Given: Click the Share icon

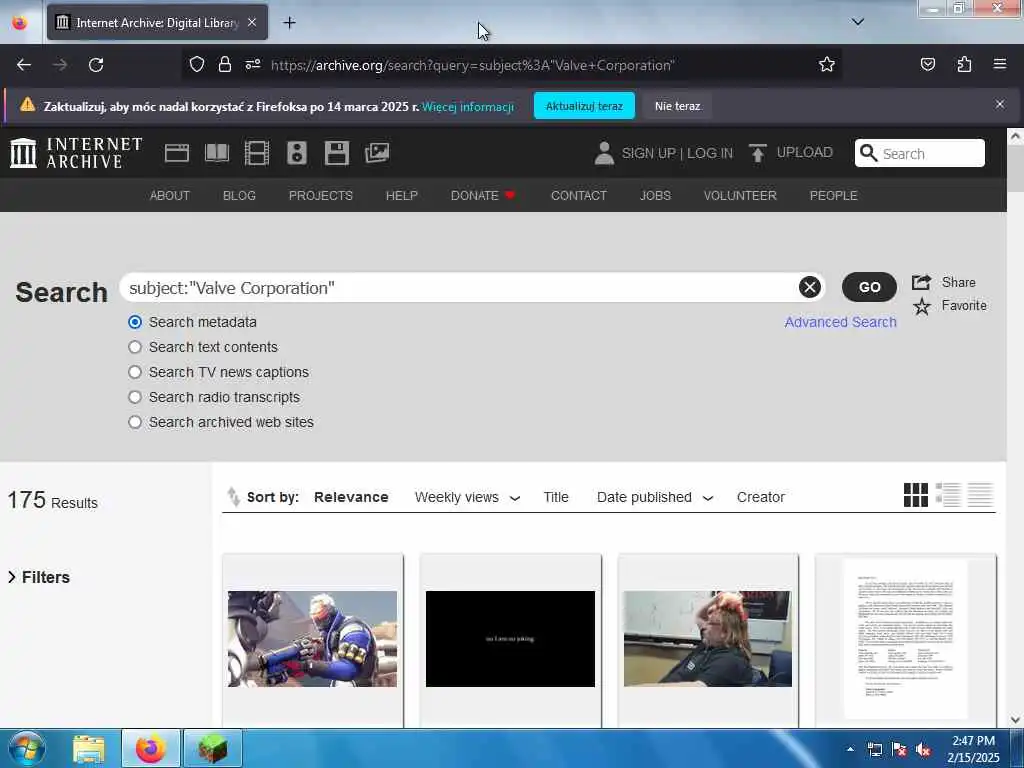Looking at the screenshot, I should point(921,282).
